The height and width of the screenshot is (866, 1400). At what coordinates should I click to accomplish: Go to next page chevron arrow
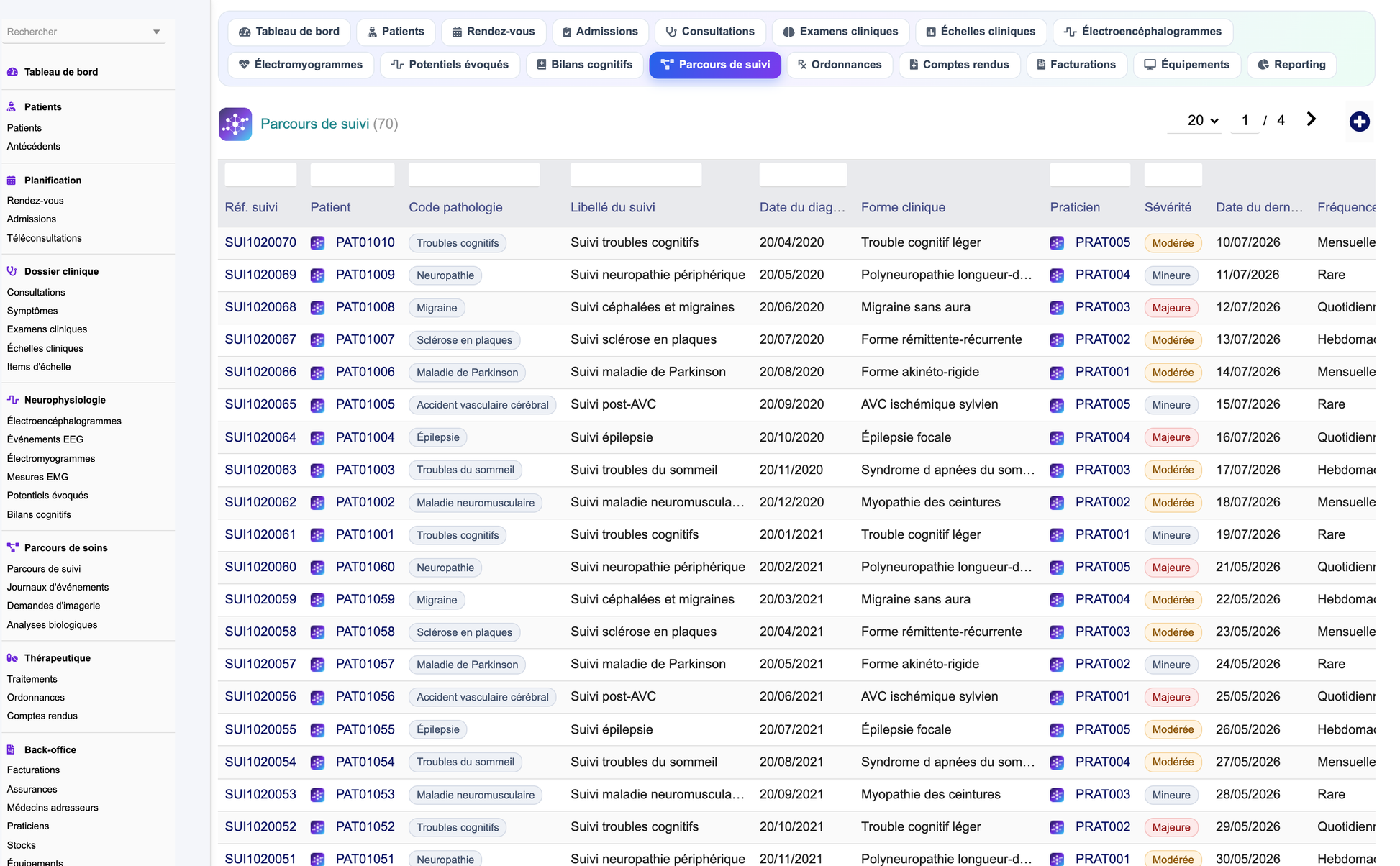(x=1311, y=119)
